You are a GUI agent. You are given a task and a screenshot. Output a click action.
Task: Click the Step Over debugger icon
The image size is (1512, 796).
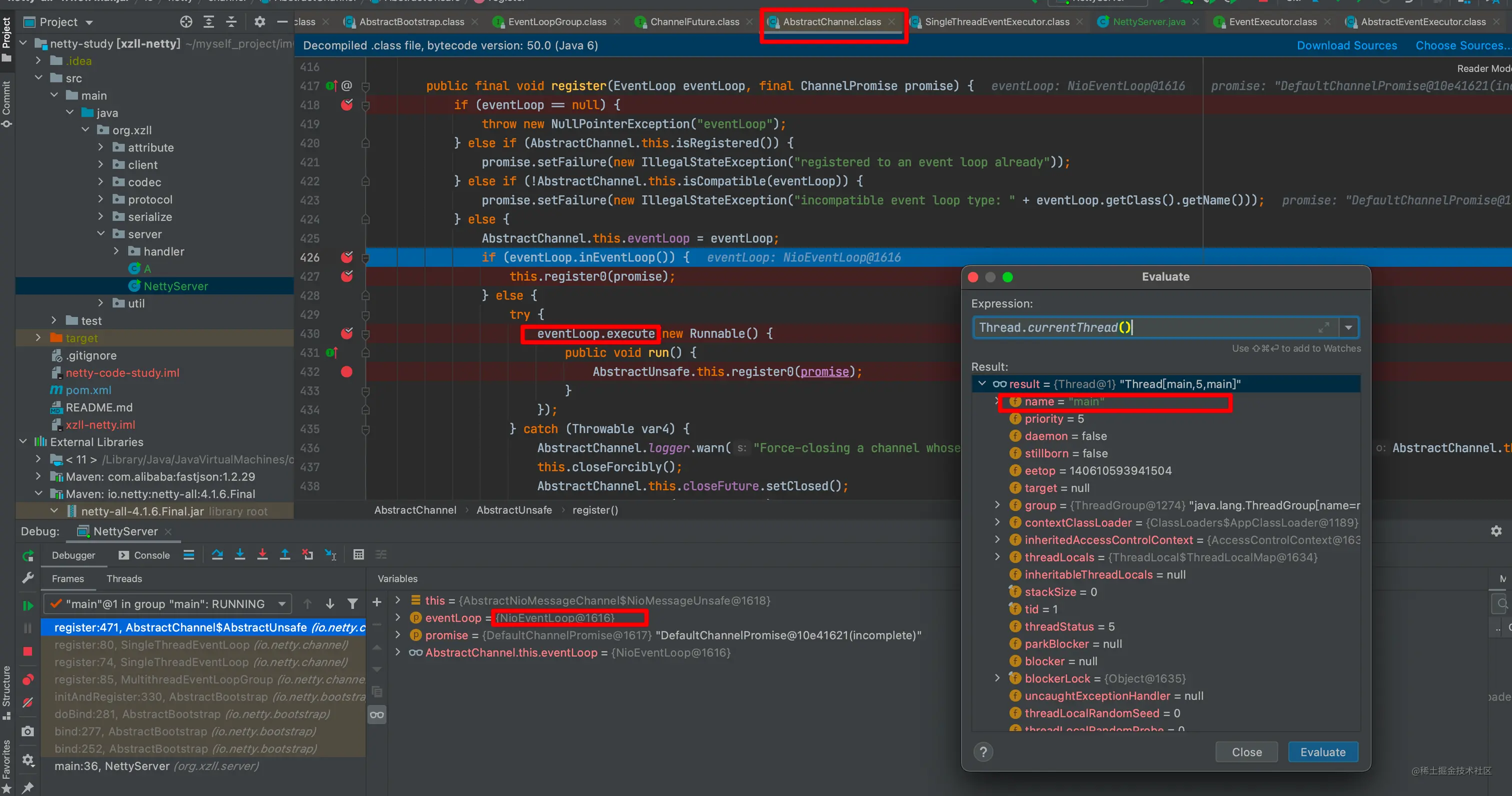tap(217, 554)
